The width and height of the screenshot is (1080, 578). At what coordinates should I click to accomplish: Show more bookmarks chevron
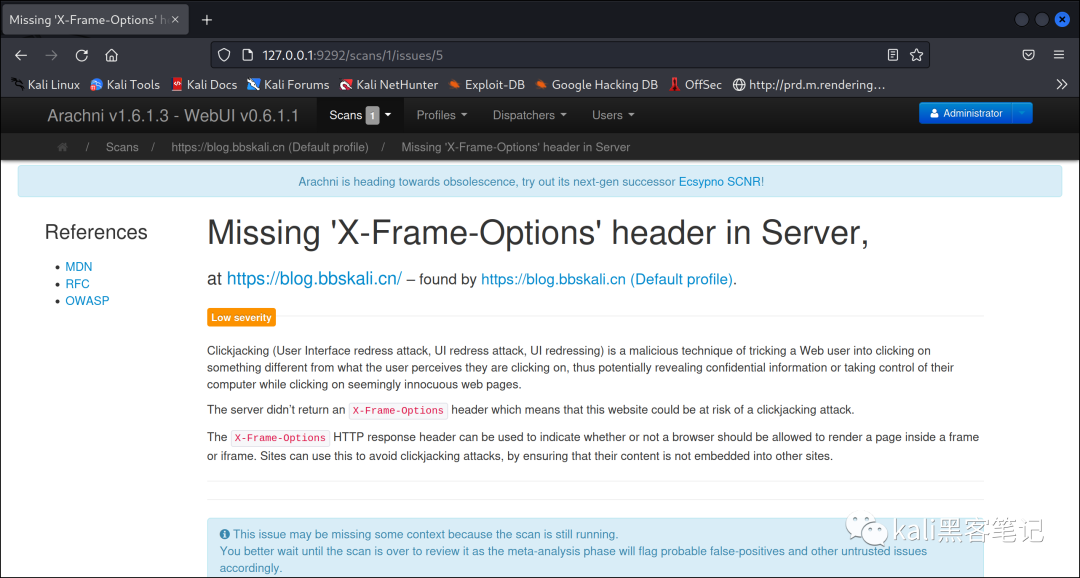(1061, 85)
